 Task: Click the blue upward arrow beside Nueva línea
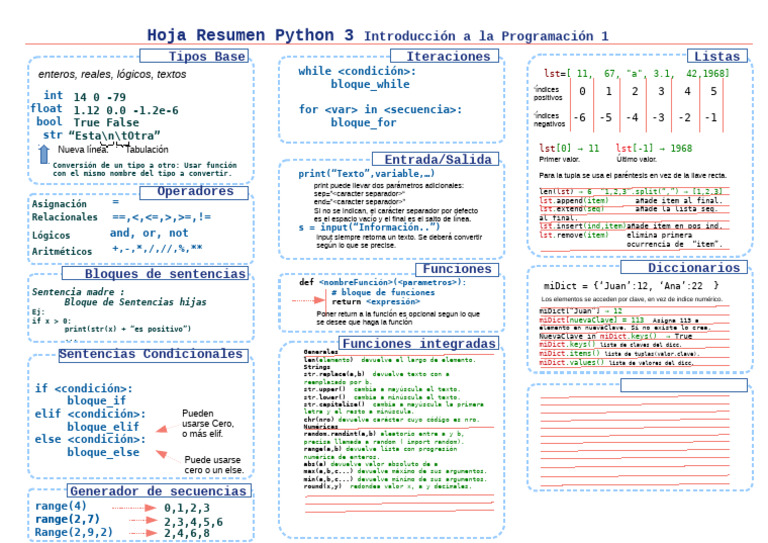coord(43,152)
